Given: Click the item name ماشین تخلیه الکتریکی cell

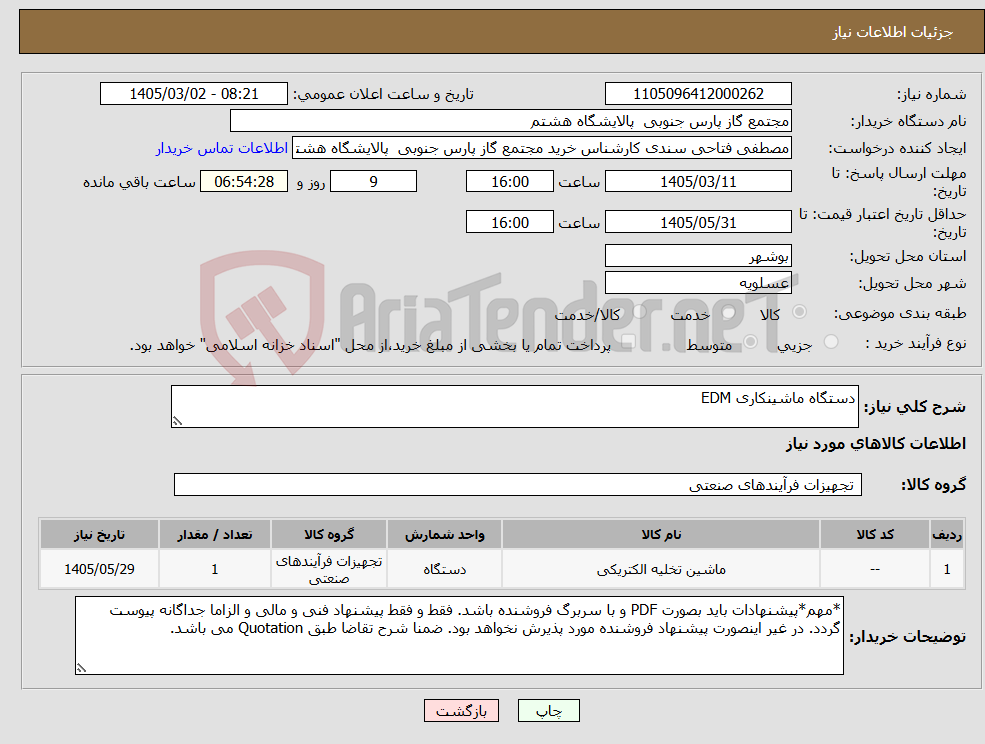Looking at the screenshot, I should click(661, 569).
